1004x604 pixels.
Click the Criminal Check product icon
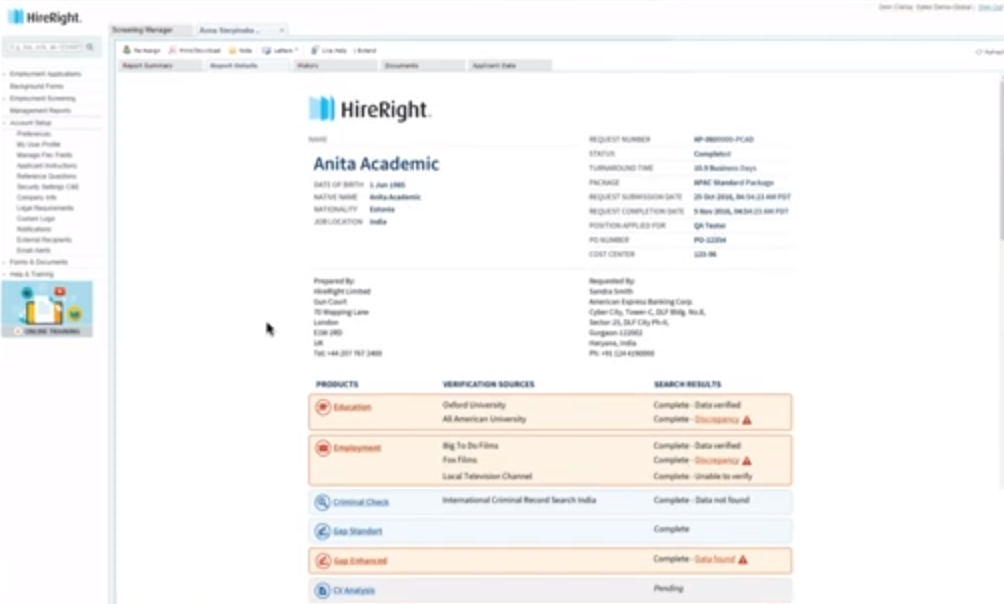tap(322, 502)
